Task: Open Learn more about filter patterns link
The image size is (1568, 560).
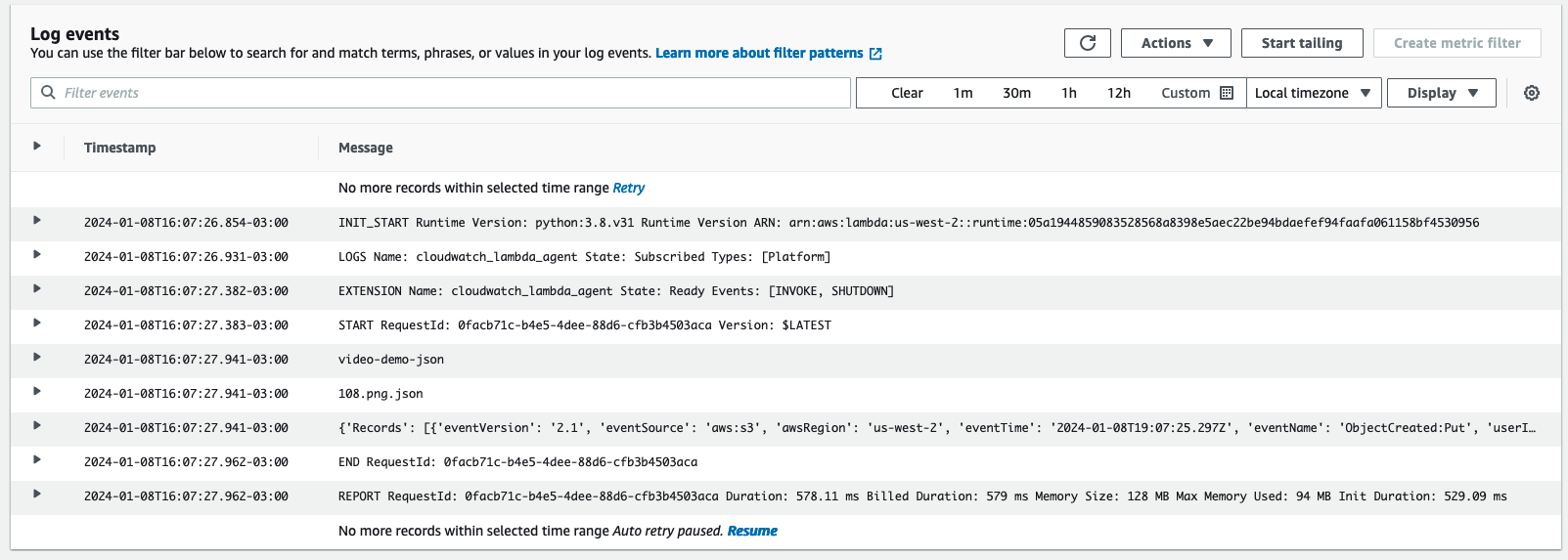Action: tap(759, 53)
